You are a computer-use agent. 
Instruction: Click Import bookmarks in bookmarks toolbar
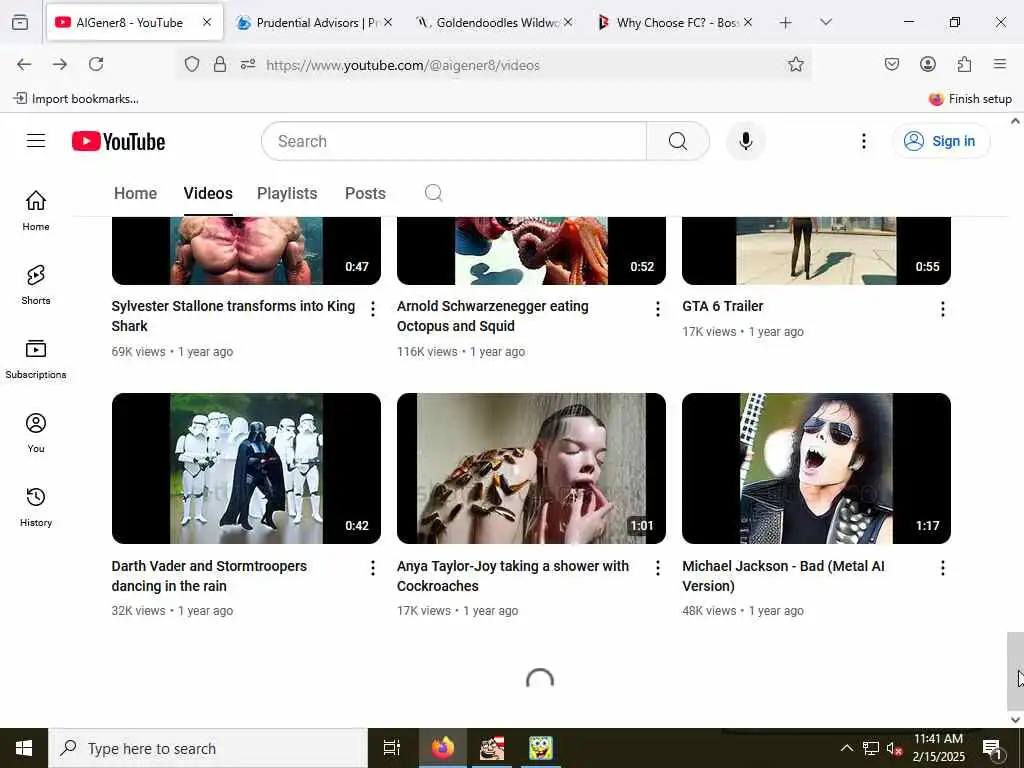point(76,99)
